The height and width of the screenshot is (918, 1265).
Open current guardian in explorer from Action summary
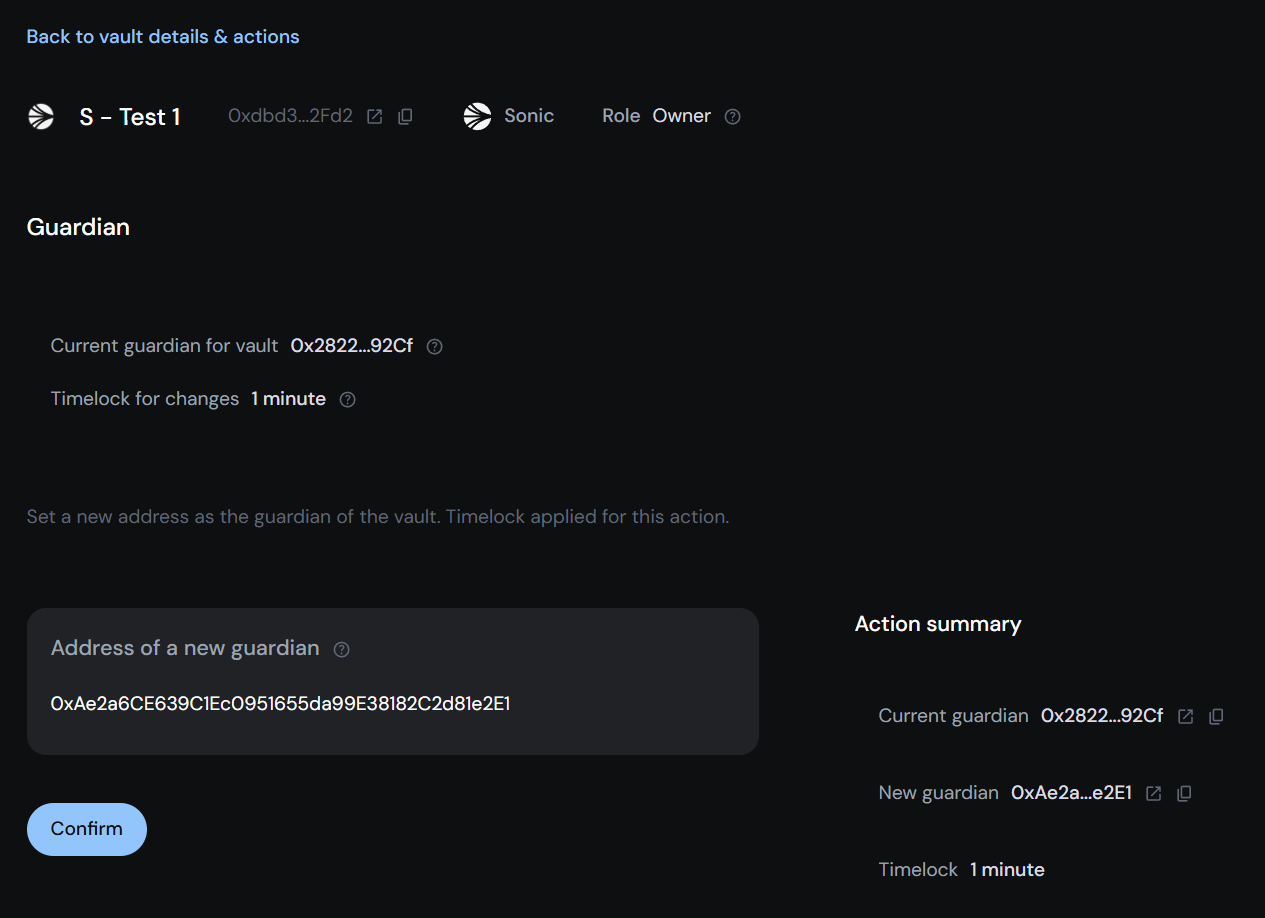pos(1185,717)
